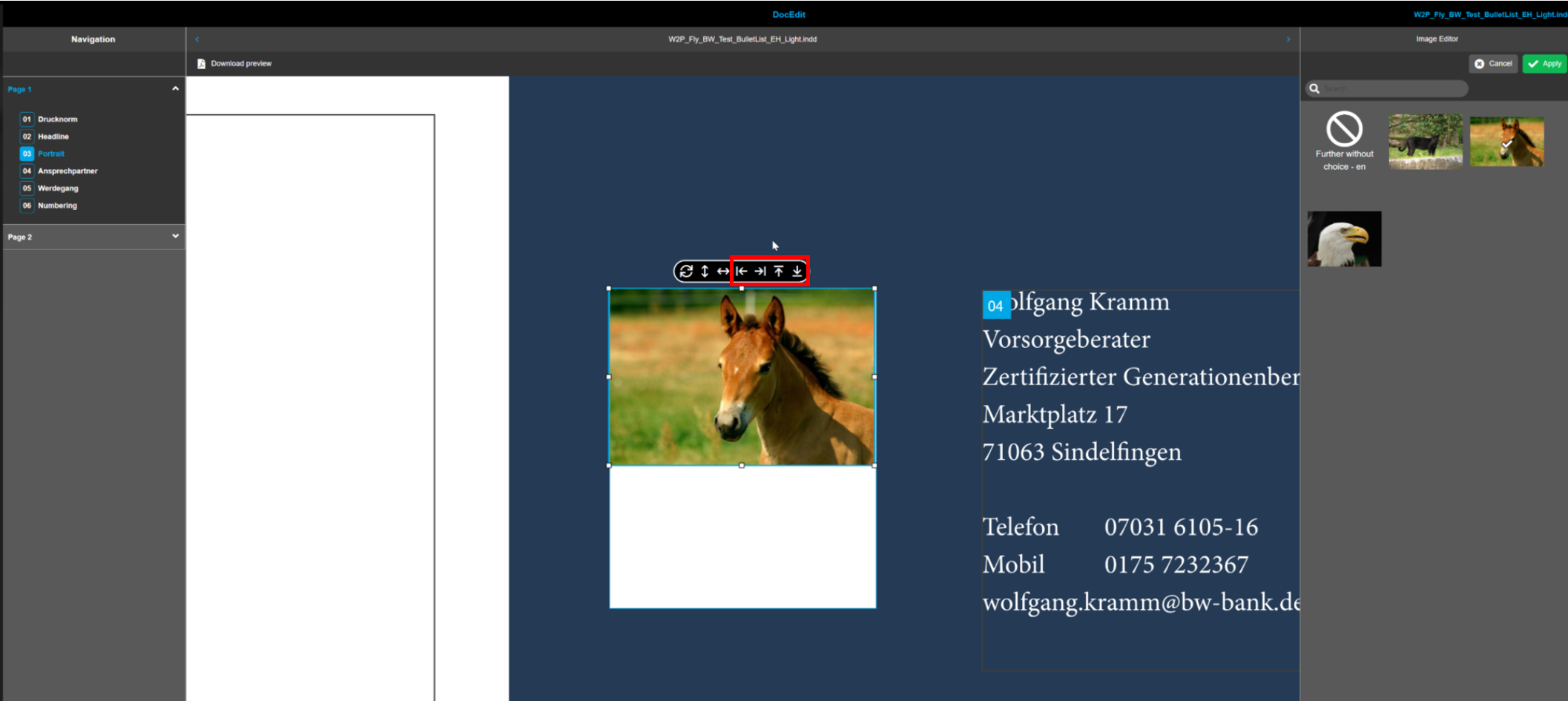This screenshot has width=1568, height=701.
Task: Select the bald eagle thumbnail
Action: pyautogui.click(x=1344, y=239)
